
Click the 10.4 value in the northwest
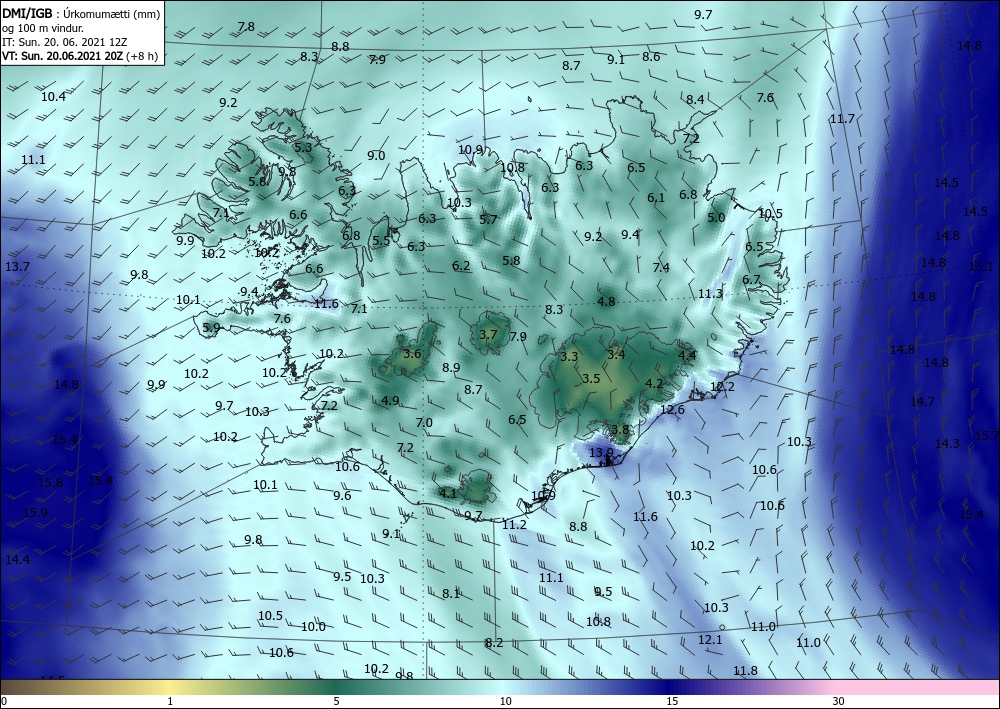tap(54, 97)
